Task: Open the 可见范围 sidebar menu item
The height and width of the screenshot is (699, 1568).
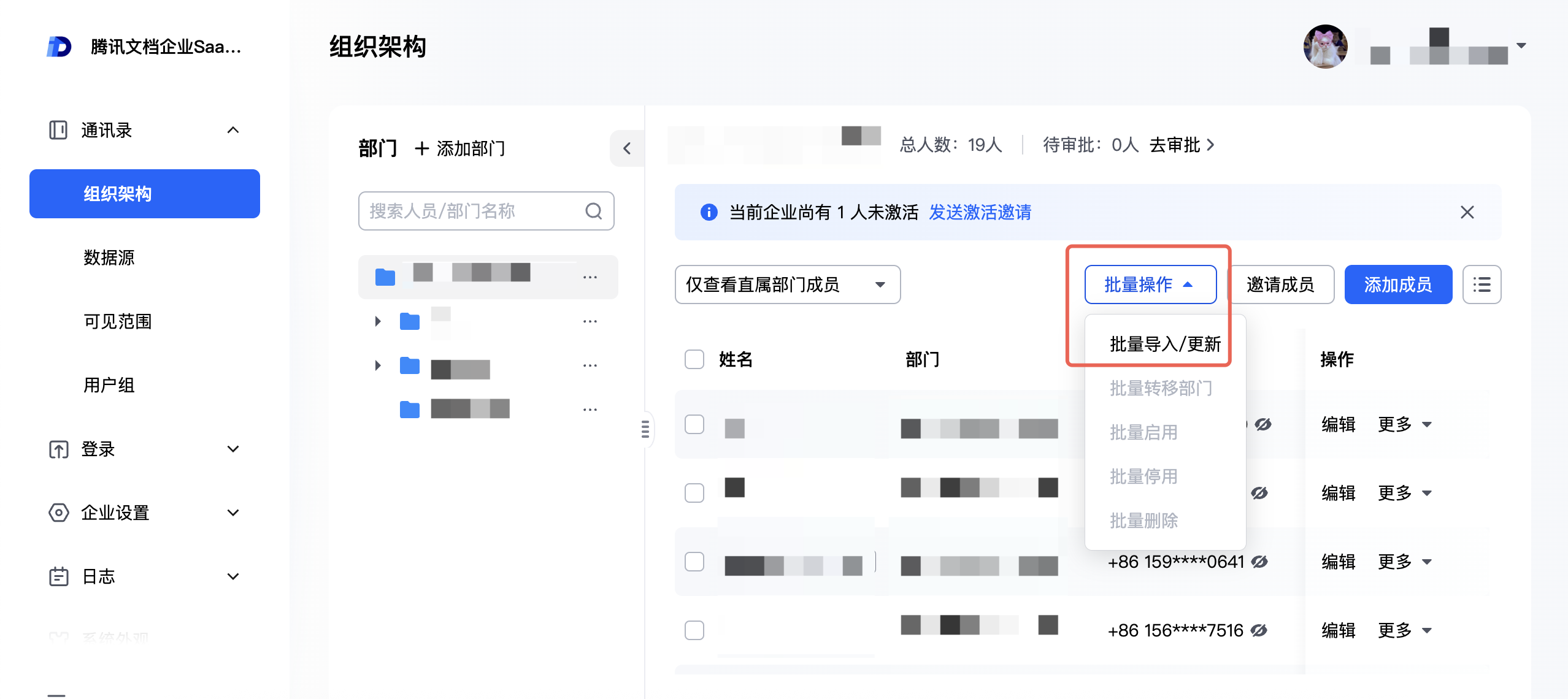Action: tap(117, 321)
